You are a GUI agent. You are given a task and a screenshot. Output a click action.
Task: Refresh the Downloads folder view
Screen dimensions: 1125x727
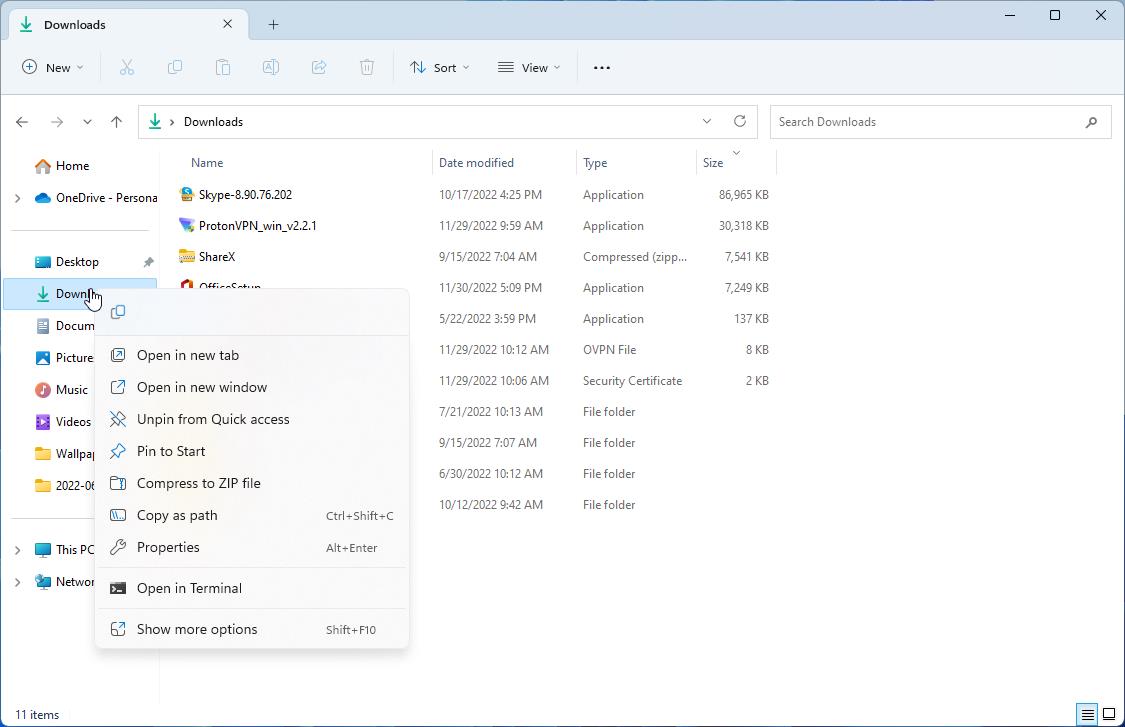pyautogui.click(x=739, y=121)
